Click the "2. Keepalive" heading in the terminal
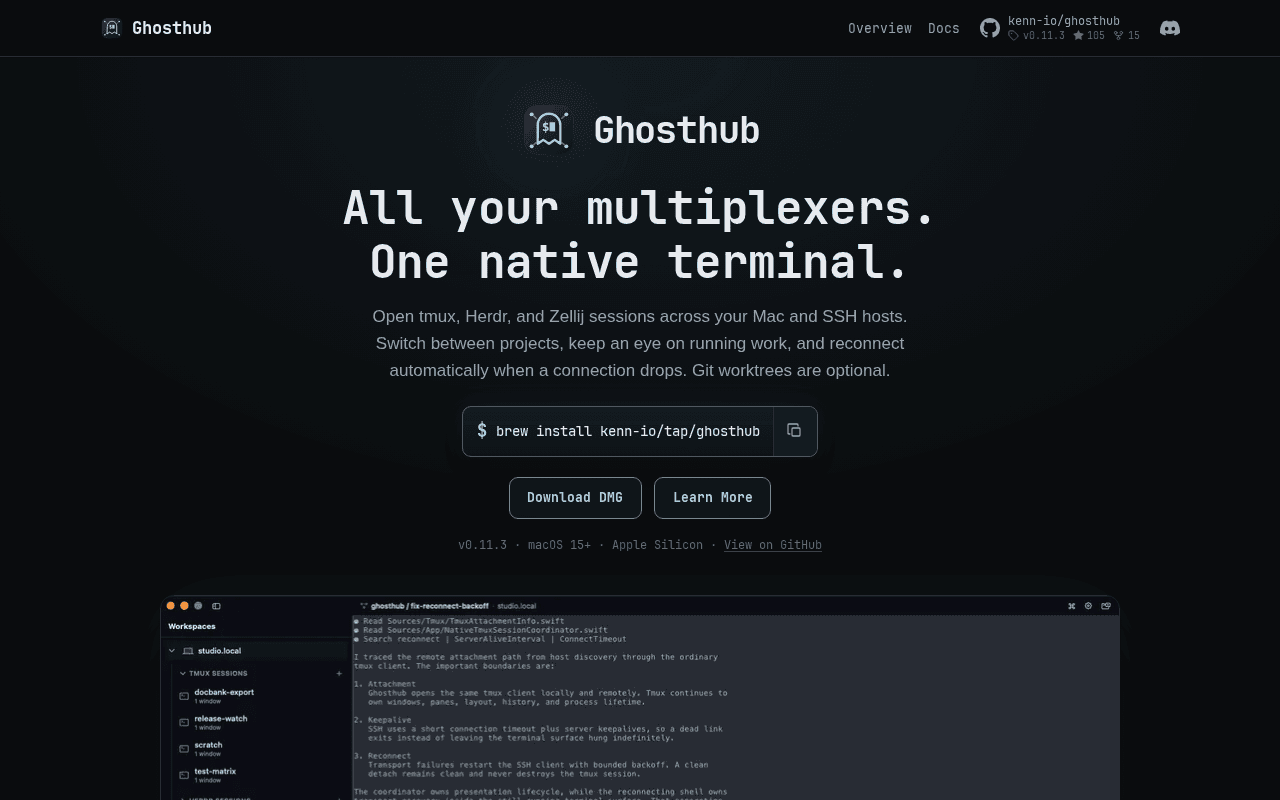The width and height of the screenshot is (1280, 800). 382,720
